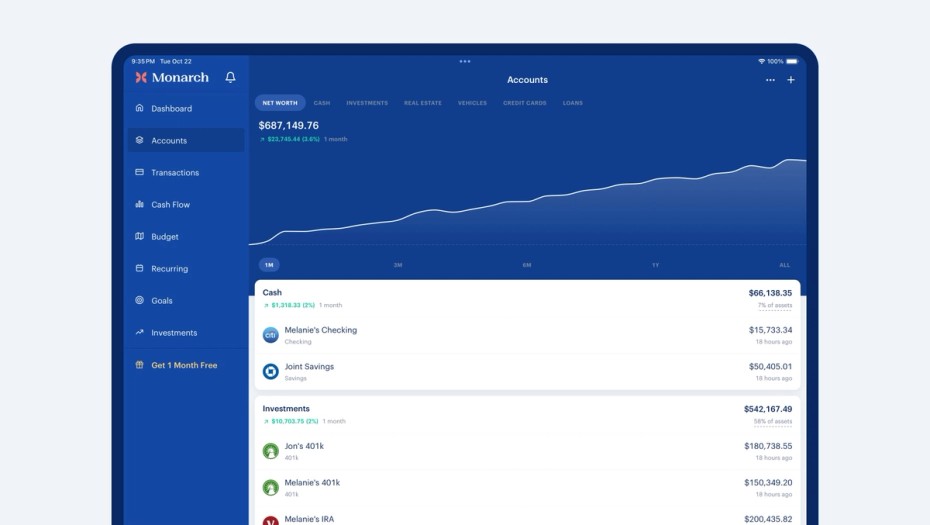Click the Wi-Fi status icon
Image resolution: width=930 pixels, height=525 pixels.
tap(762, 61)
